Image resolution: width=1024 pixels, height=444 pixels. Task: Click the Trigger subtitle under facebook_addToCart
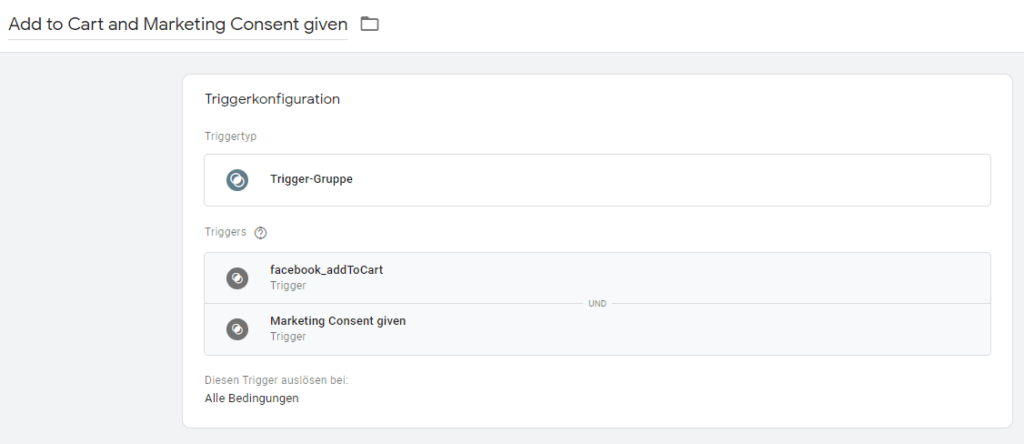click(288, 286)
